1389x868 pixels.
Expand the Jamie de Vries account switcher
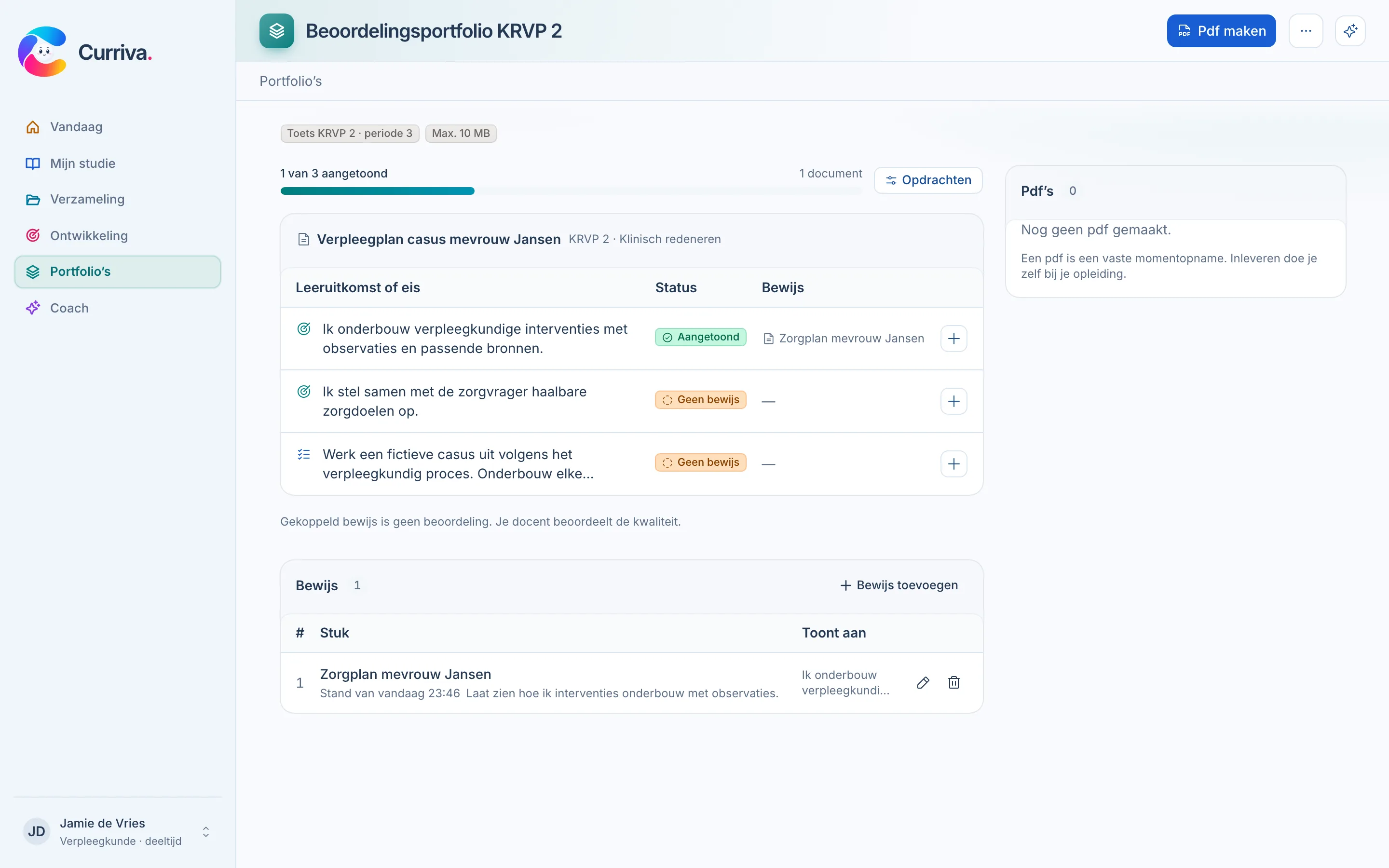click(205, 832)
